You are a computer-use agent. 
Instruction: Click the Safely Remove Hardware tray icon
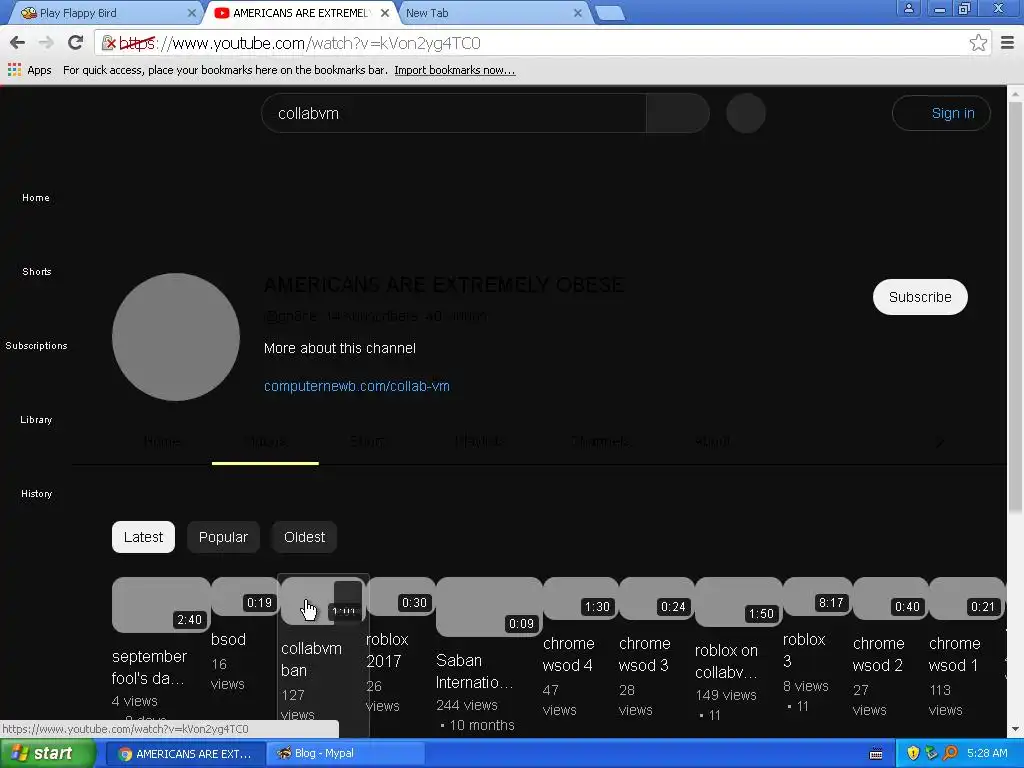point(931,753)
